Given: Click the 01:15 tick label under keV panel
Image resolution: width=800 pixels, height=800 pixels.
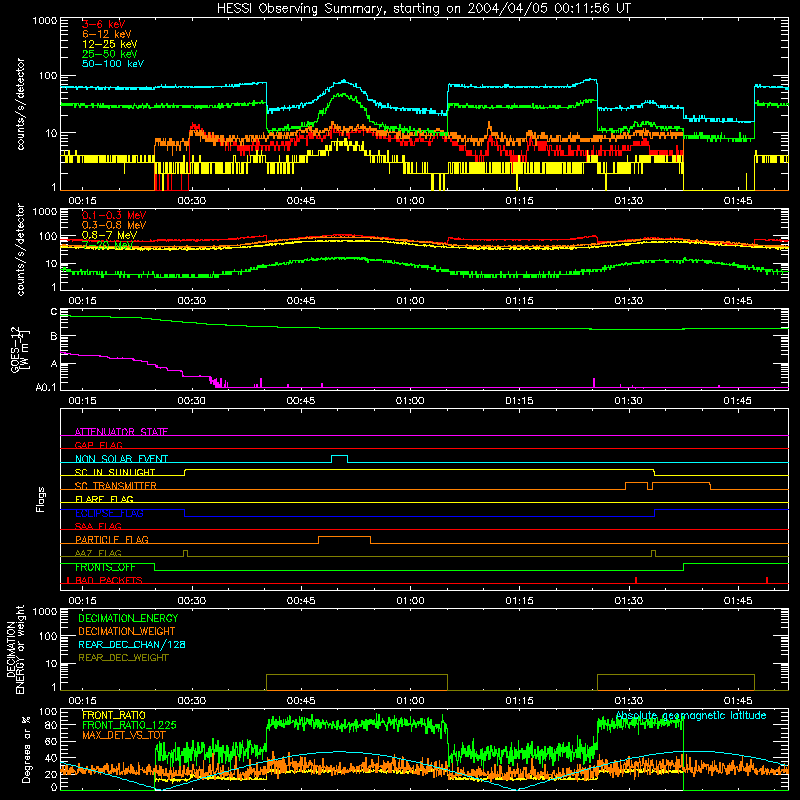Looking at the screenshot, I should (x=519, y=201).
